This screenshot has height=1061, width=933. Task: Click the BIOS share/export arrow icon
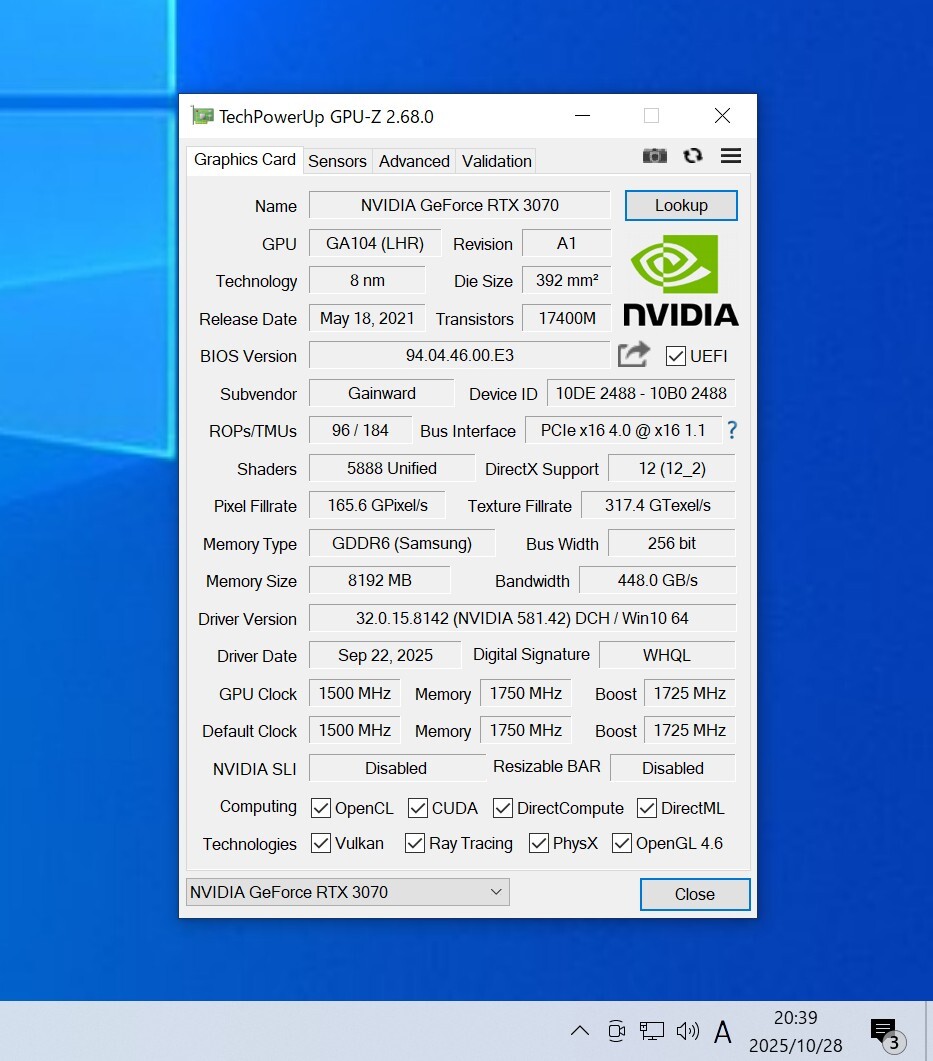coord(633,355)
